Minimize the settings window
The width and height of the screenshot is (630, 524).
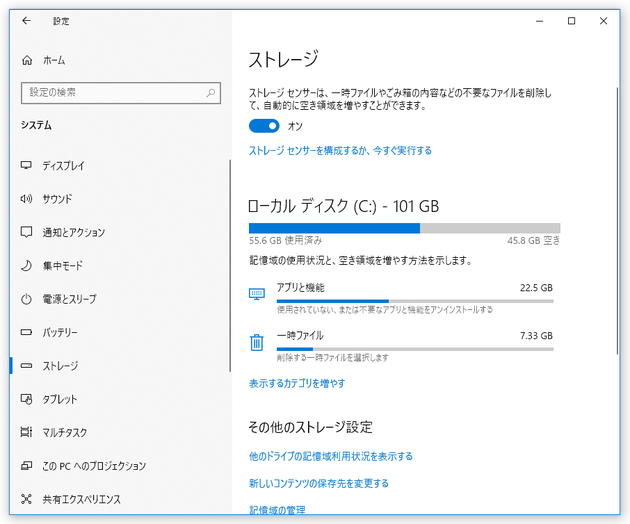pos(540,21)
